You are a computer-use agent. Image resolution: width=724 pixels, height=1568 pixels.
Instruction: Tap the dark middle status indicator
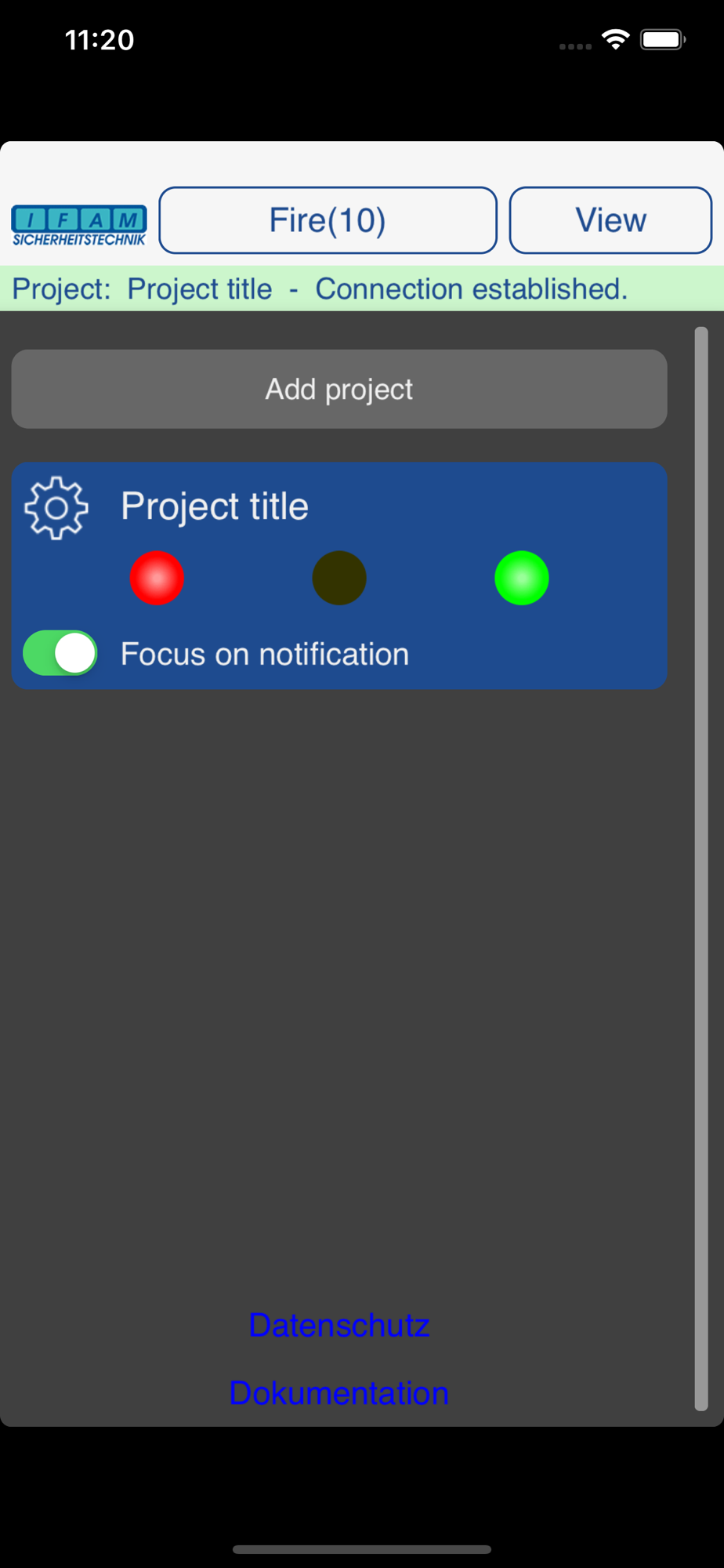339,578
